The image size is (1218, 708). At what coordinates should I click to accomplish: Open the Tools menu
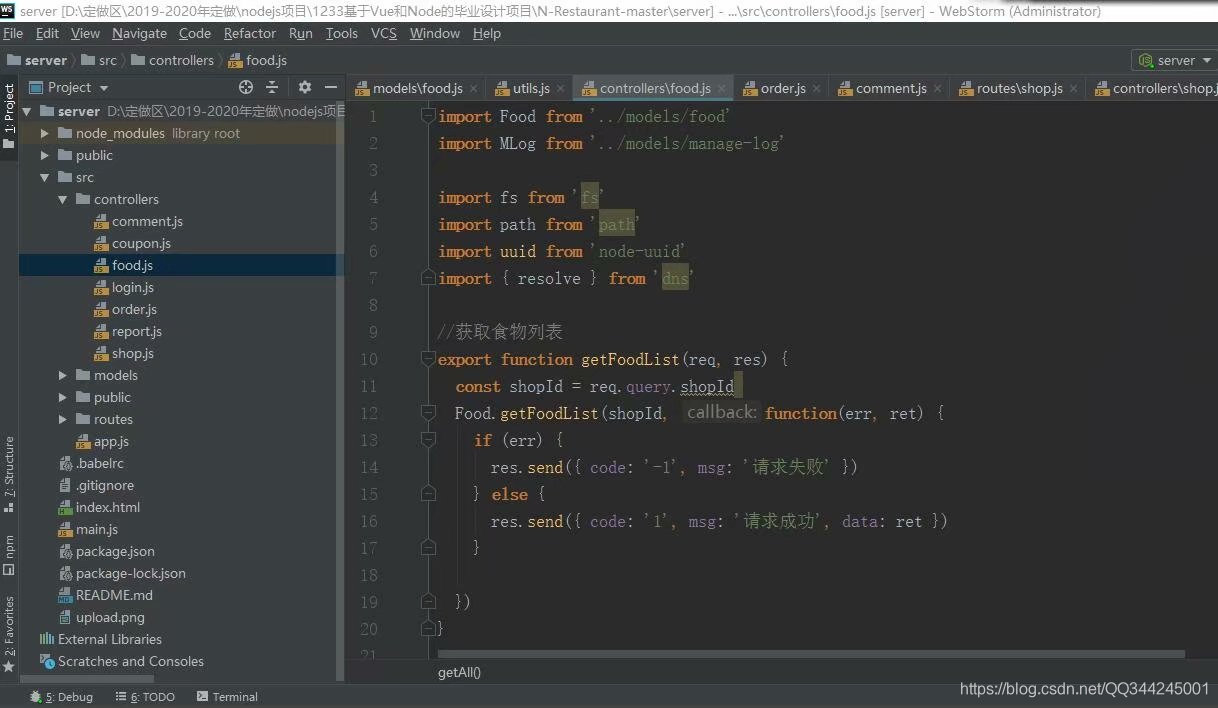click(341, 33)
